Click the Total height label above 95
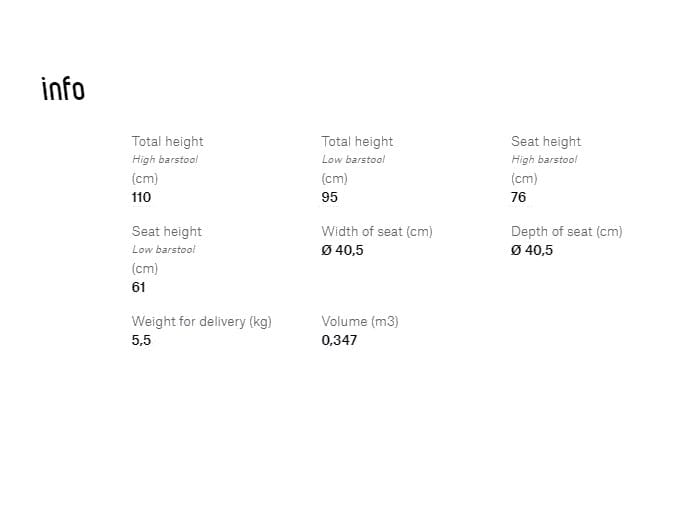Screen dimensions: 700x525 click(x=357, y=142)
